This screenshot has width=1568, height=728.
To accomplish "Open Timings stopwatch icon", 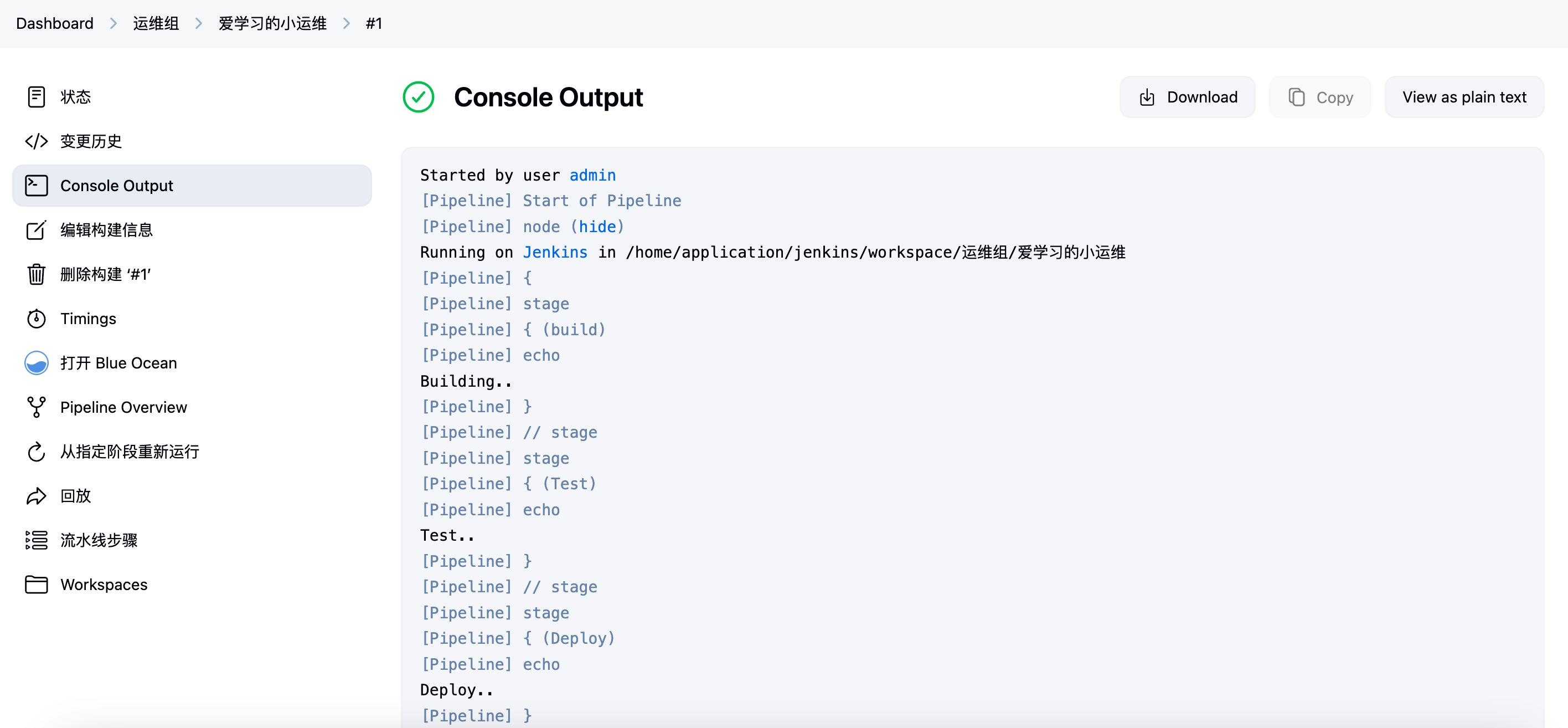I will (37, 319).
